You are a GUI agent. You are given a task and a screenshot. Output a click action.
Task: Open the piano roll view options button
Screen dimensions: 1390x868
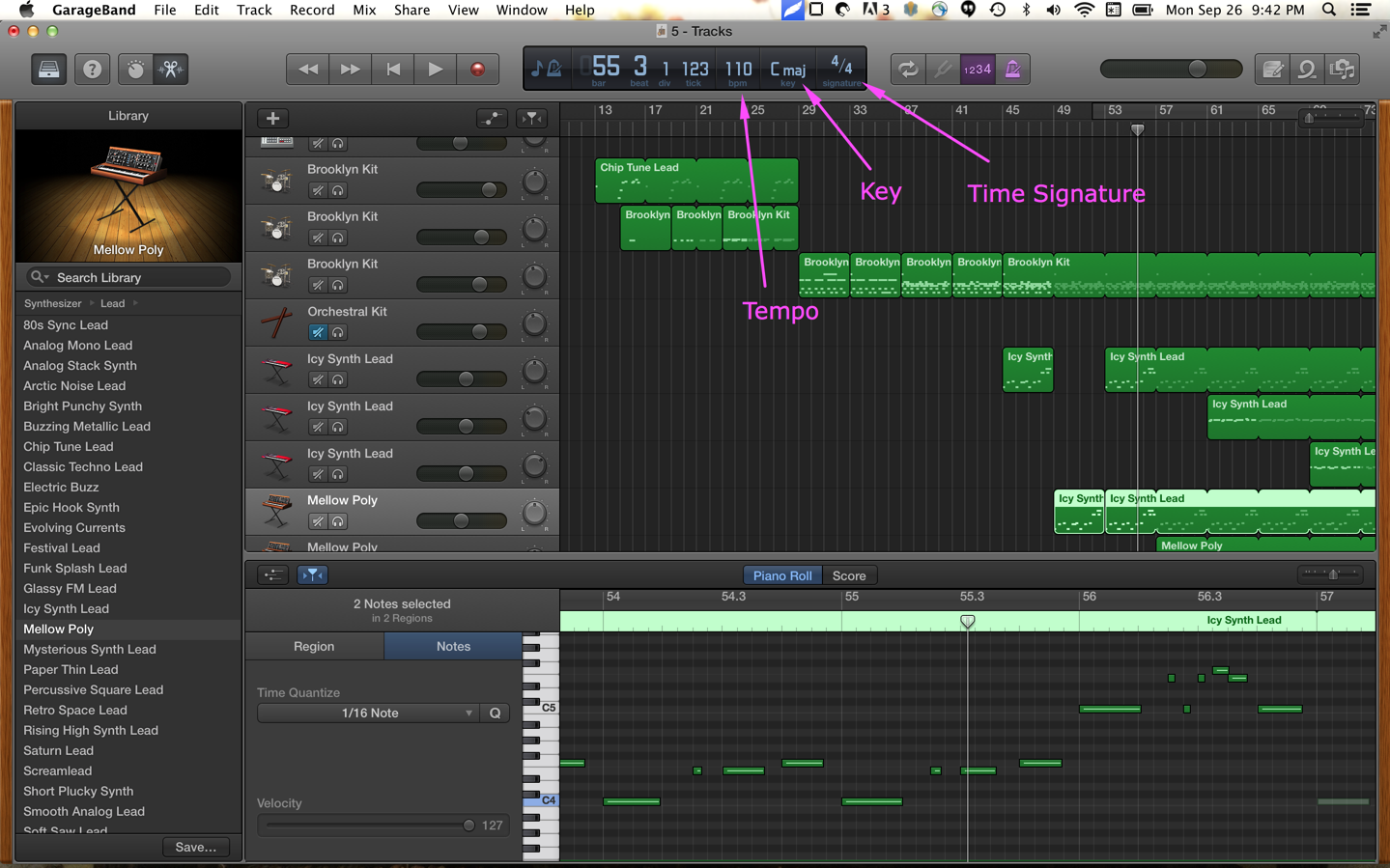(273, 575)
